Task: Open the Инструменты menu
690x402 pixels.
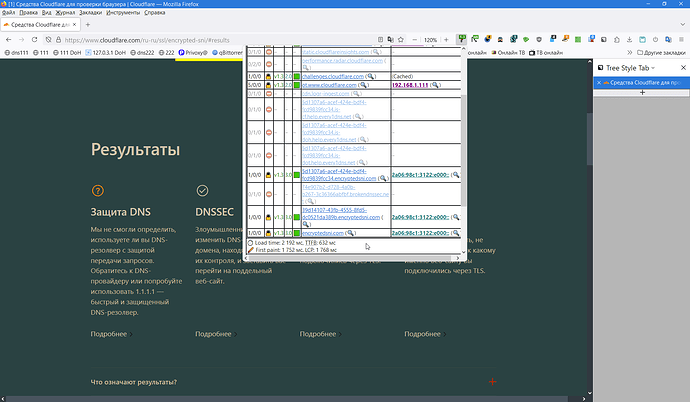Action: point(123,12)
